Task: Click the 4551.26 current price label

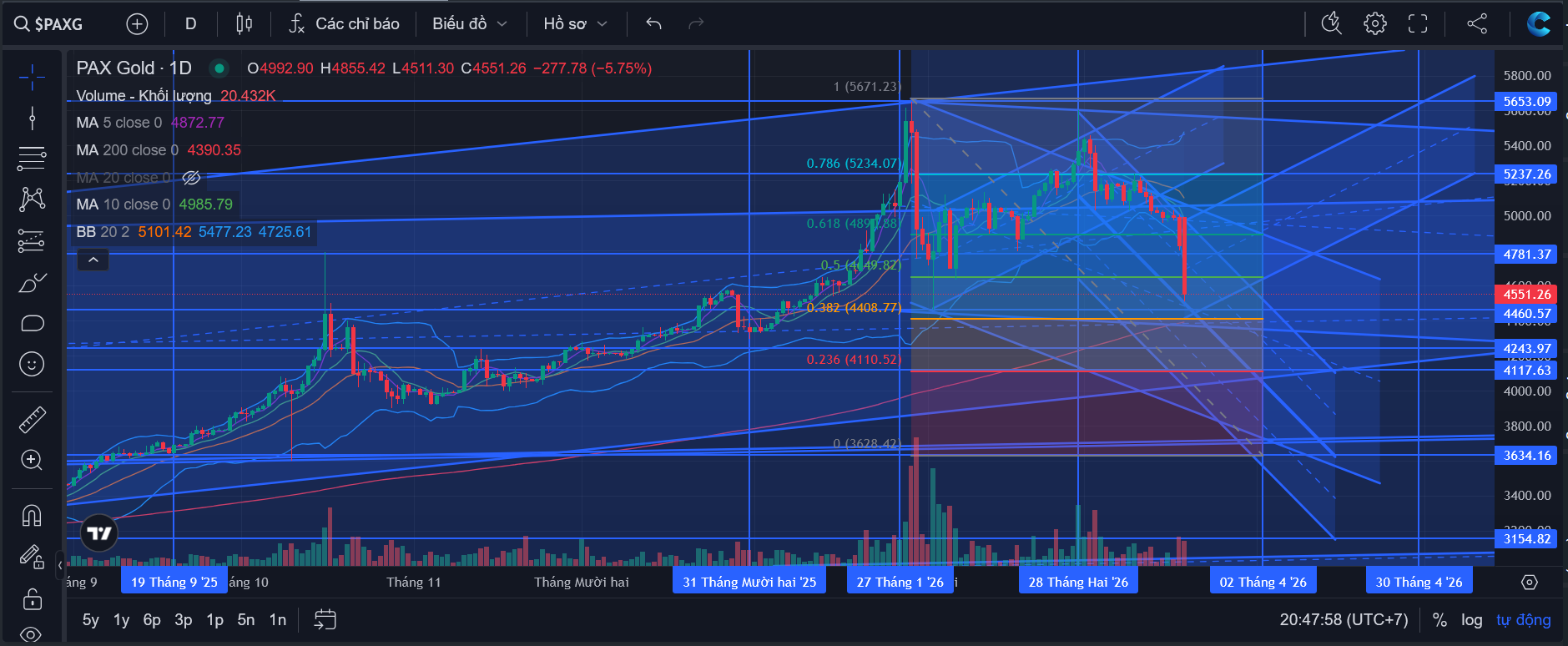Action: 1526,295
